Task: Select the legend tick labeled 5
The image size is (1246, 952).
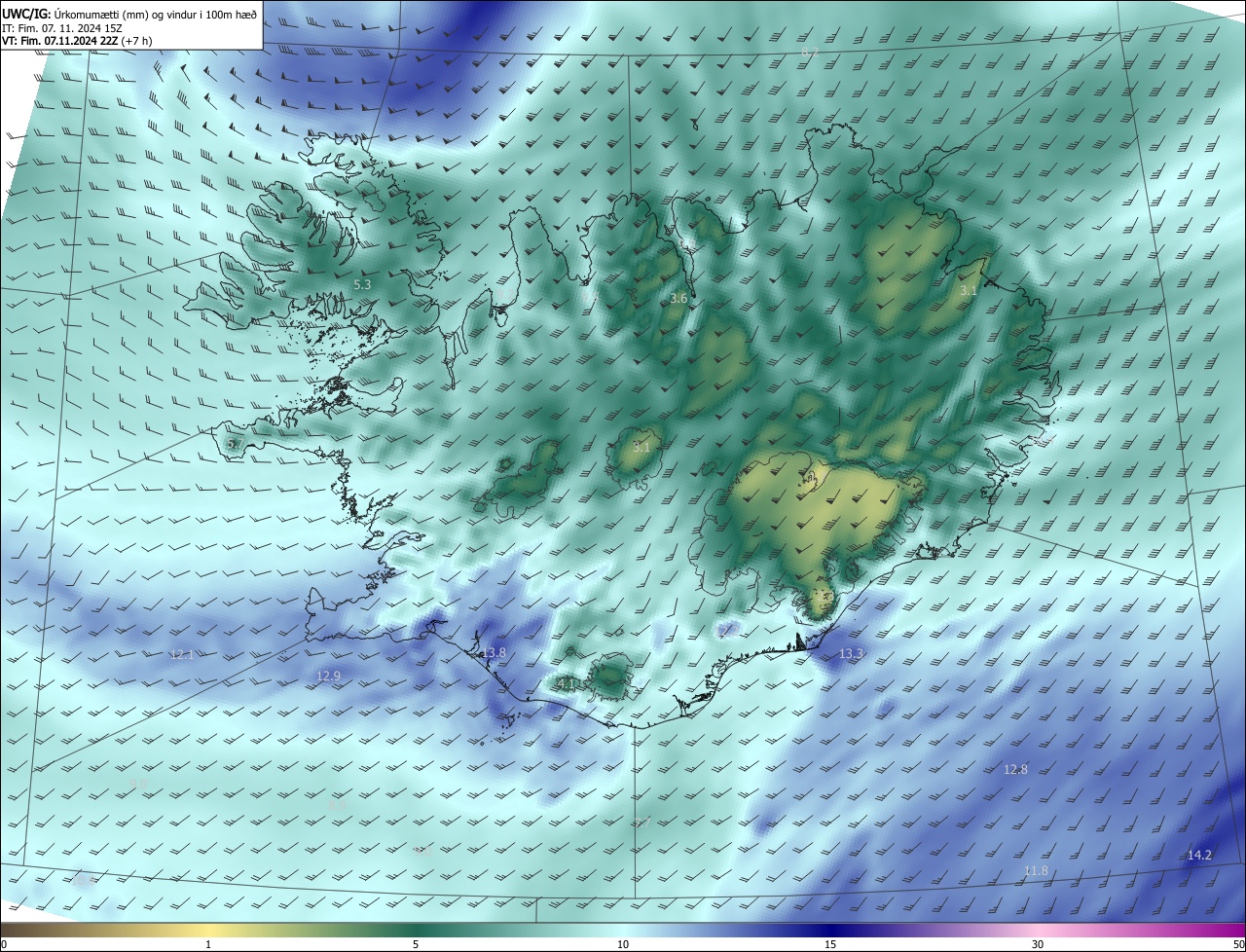Action: point(416,944)
